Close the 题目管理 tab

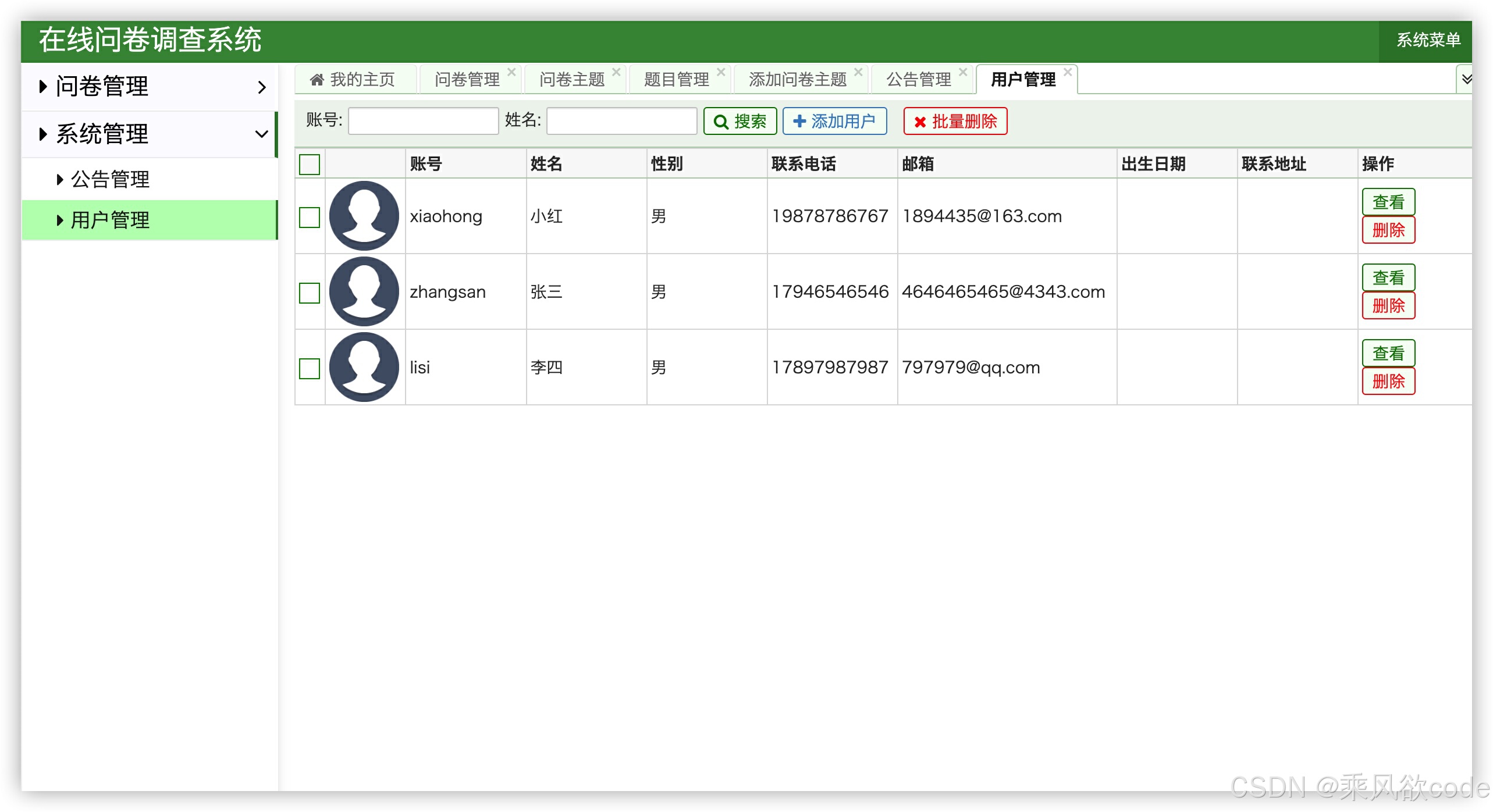click(721, 72)
